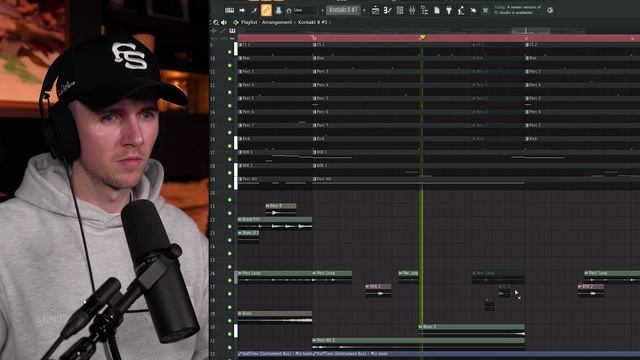The image size is (640, 360).
Task: Click track 20 number label
Action: click(x=212, y=193)
